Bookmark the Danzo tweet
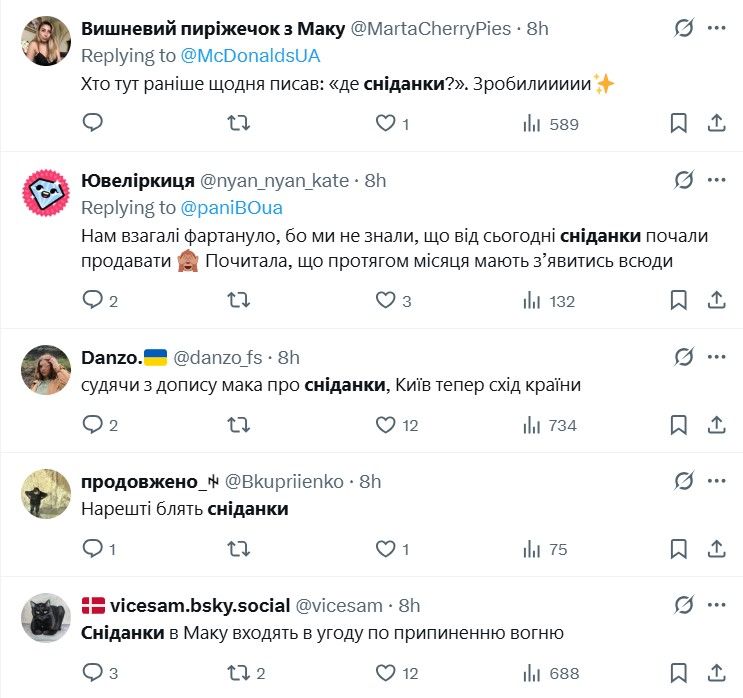Screen dimensions: 743x698 (x=678, y=425)
